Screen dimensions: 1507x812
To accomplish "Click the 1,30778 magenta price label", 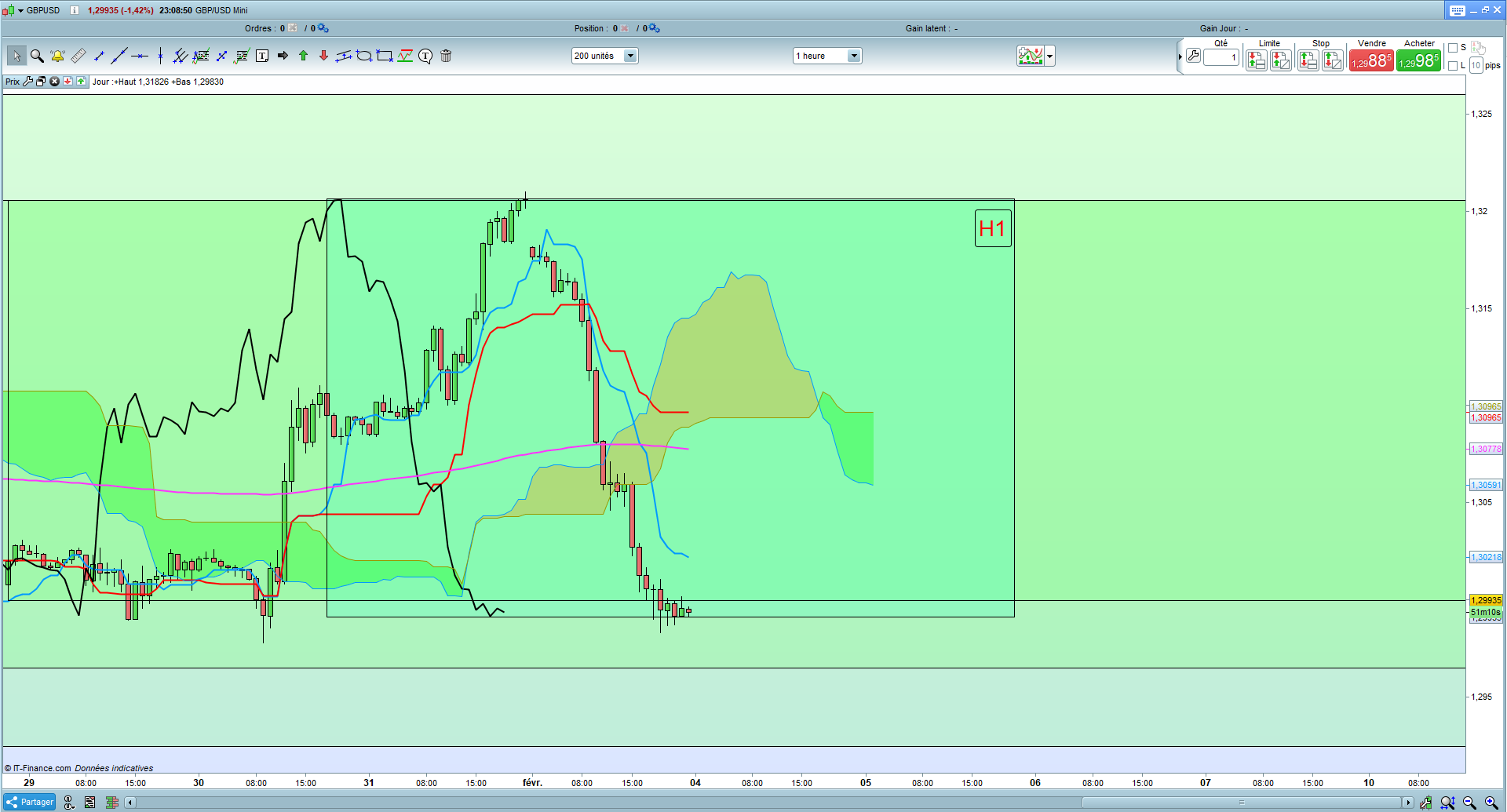I will (1486, 449).
